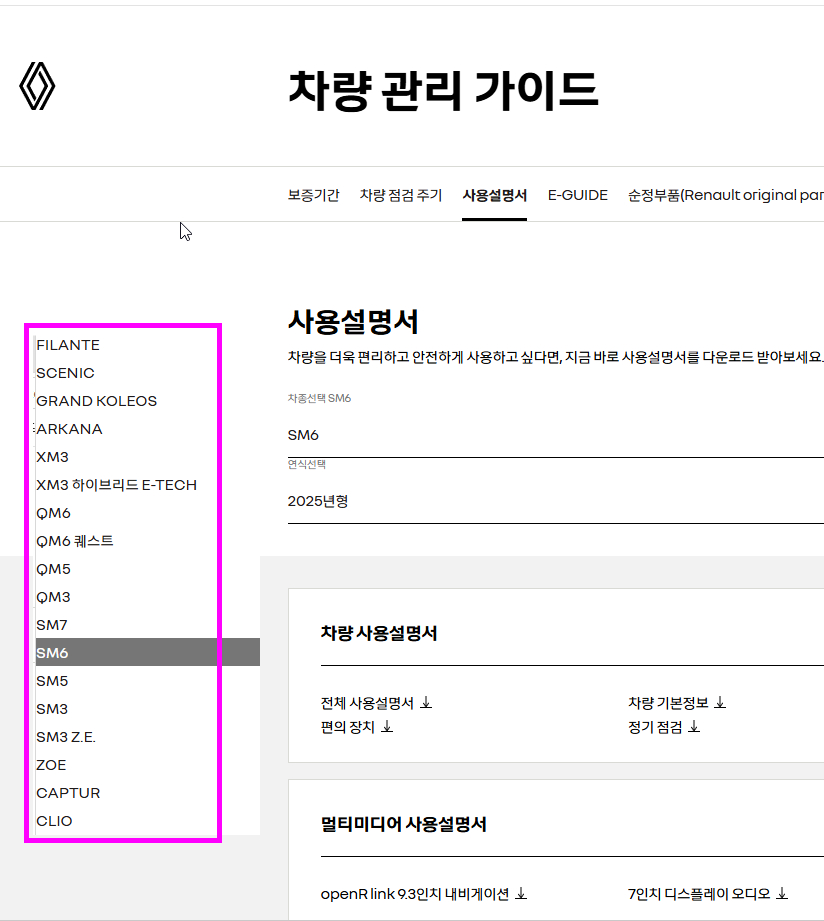Go to the 순정부품(Renault original parts) tab
This screenshot has width=824, height=921.
point(726,195)
